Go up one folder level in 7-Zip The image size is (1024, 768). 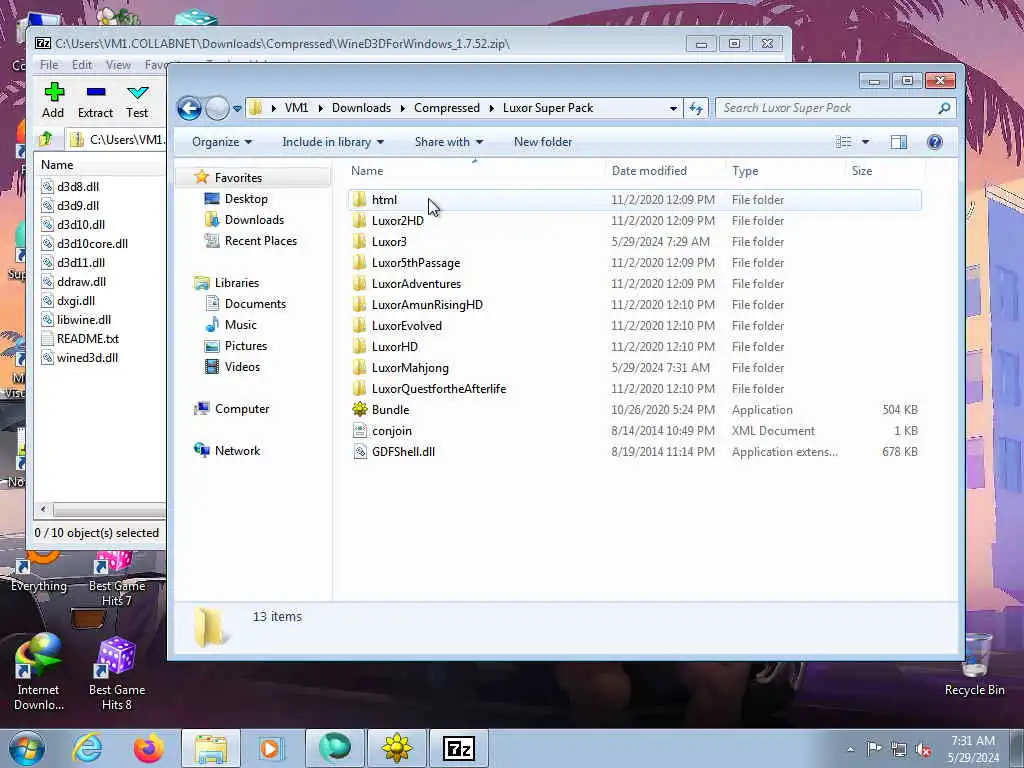click(x=46, y=139)
